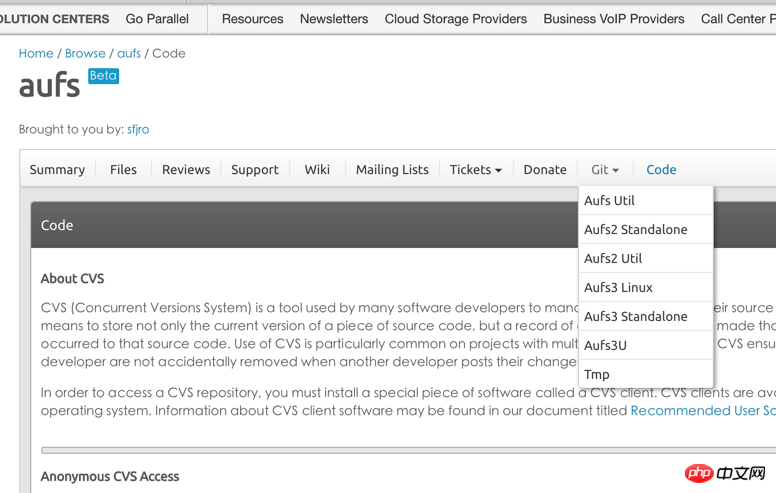Expand the Tickets dropdown
Viewport: 776px width, 493px height.
point(476,170)
